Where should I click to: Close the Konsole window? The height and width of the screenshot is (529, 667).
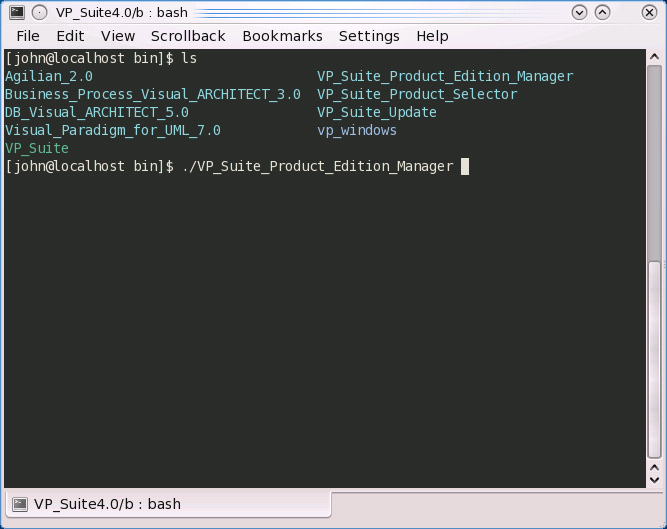[649, 13]
